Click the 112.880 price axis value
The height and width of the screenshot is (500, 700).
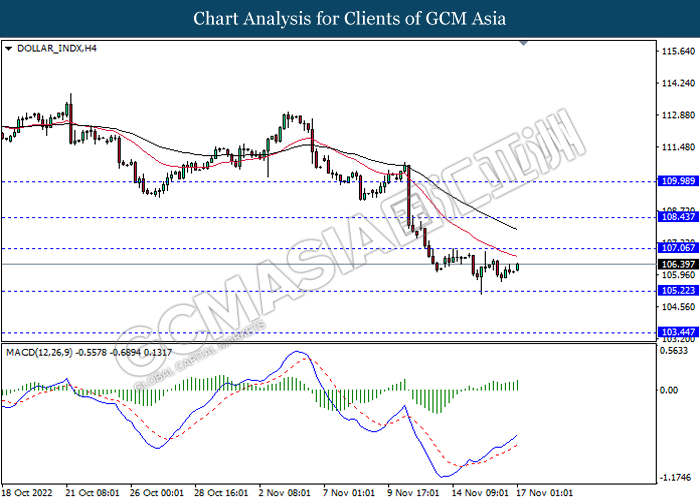coord(678,115)
